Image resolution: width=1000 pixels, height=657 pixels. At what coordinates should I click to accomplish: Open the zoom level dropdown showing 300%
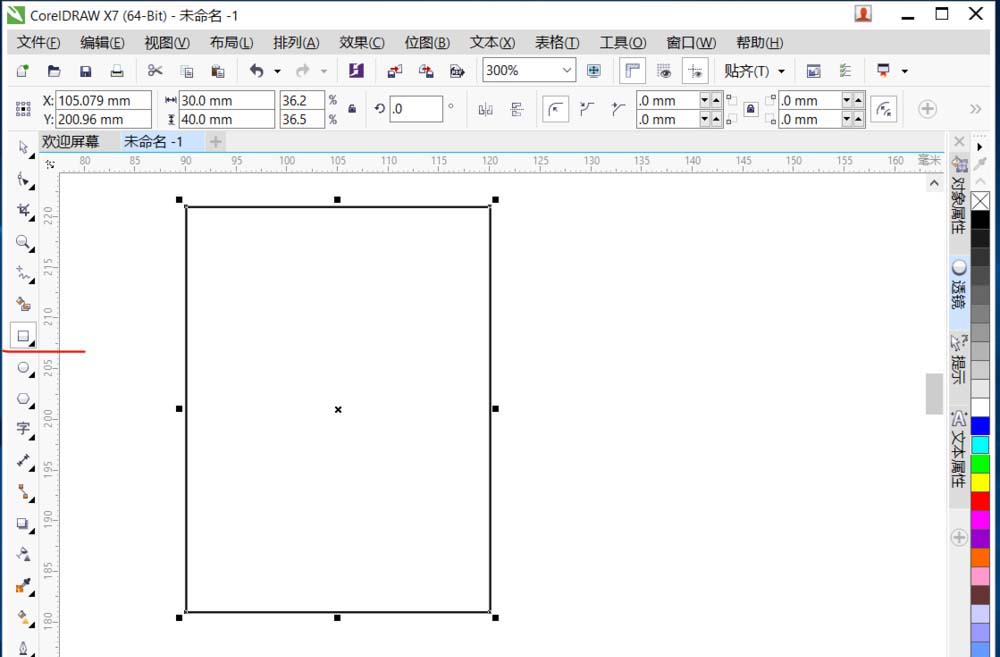(565, 71)
